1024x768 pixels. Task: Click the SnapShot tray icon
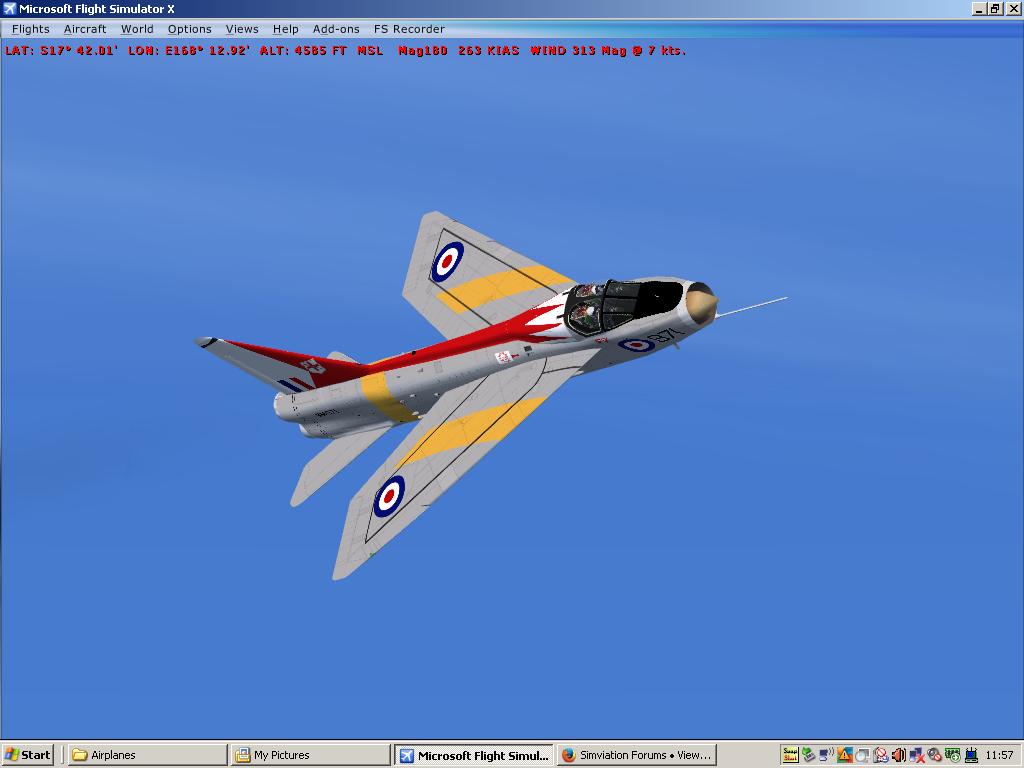[x=790, y=755]
